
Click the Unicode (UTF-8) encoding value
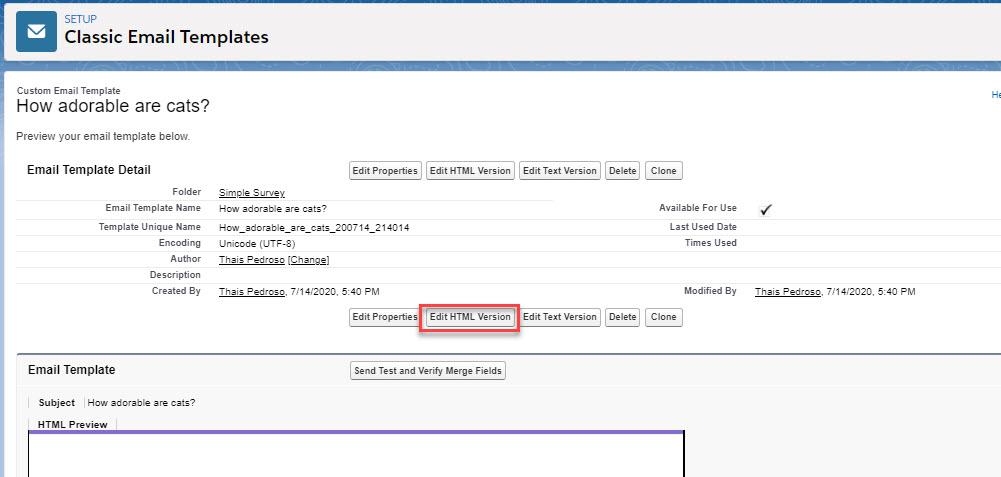(x=257, y=244)
